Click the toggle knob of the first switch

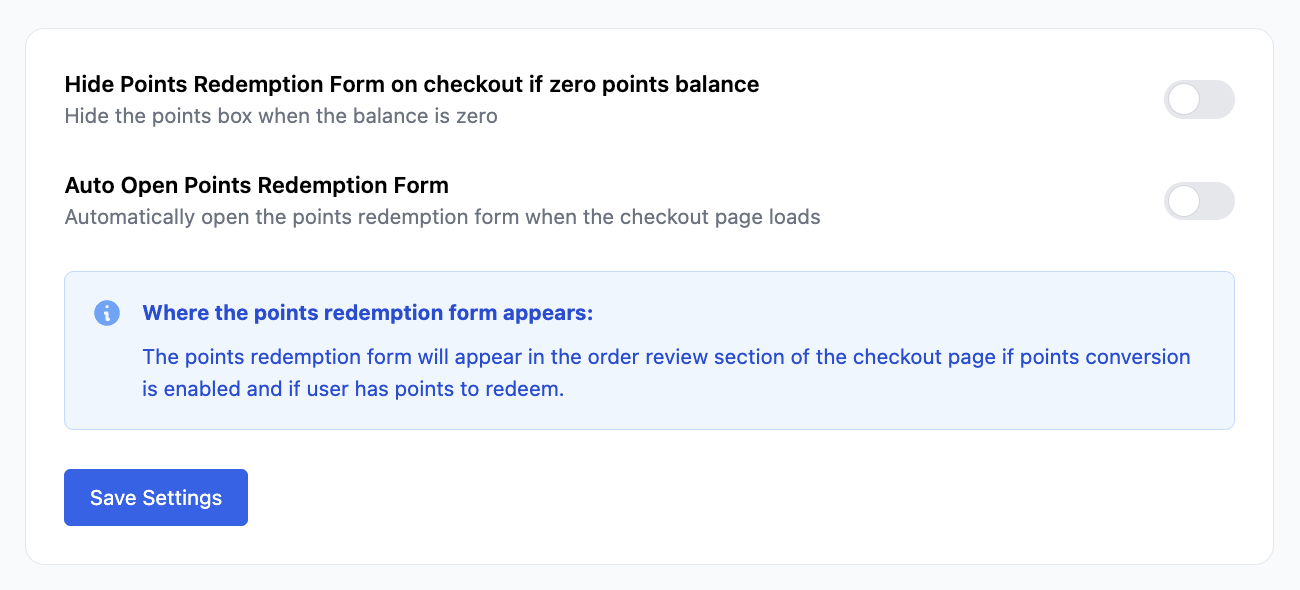[1182, 100]
